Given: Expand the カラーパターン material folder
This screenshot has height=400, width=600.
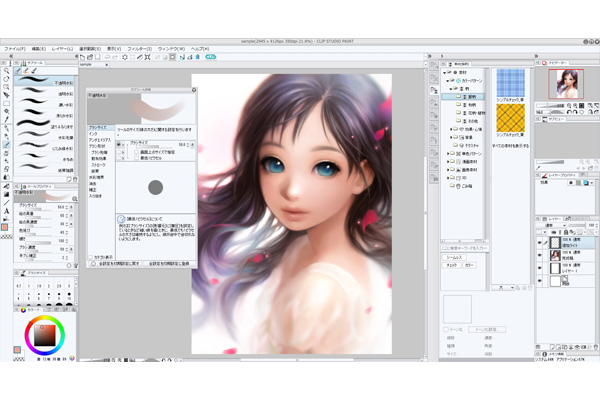Looking at the screenshot, I should click(x=447, y=81).
